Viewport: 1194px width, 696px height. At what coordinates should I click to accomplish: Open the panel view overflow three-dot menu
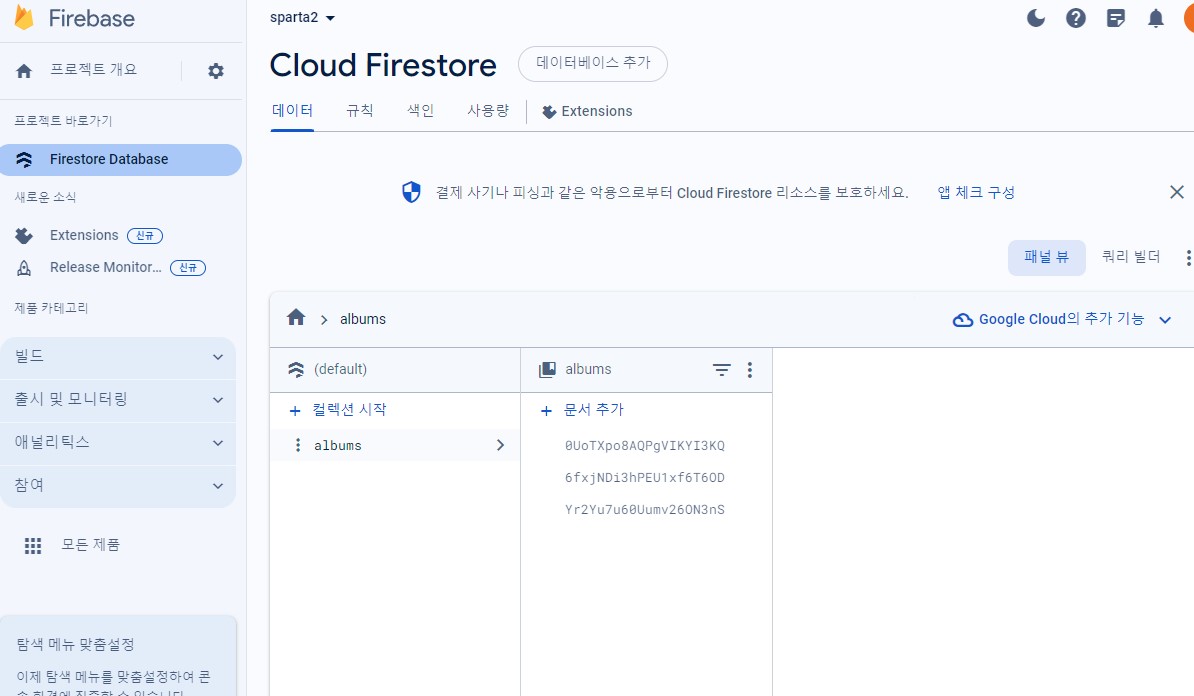point(1188,257)
